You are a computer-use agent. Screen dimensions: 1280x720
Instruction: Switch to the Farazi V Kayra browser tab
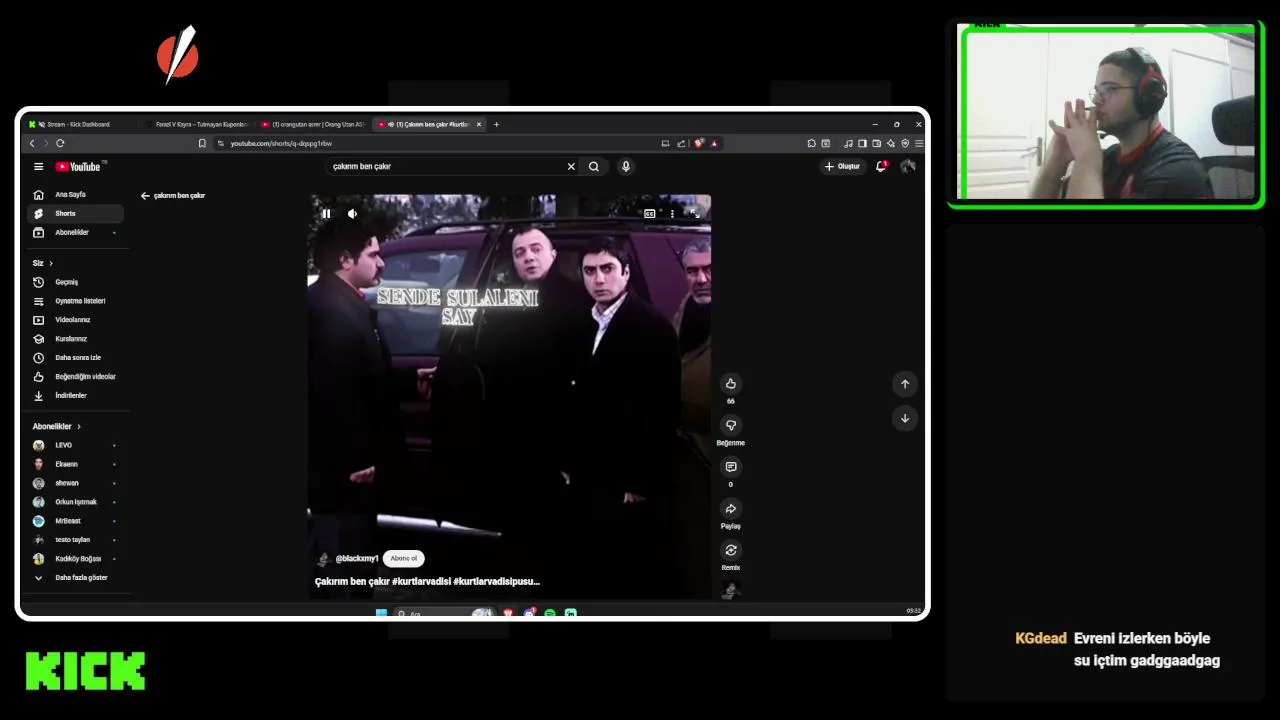(197, 124)
